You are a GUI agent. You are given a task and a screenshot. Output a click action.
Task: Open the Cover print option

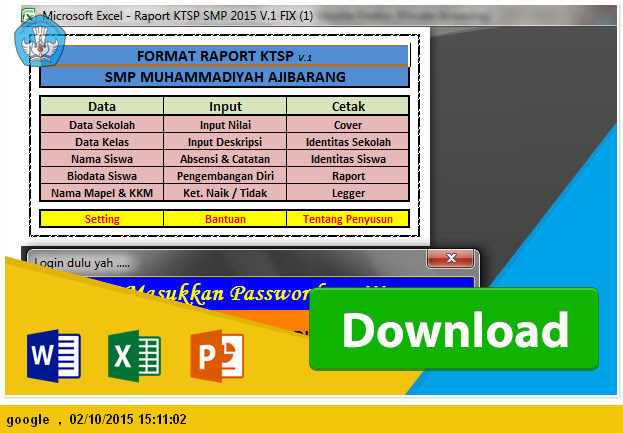(348, 125)
